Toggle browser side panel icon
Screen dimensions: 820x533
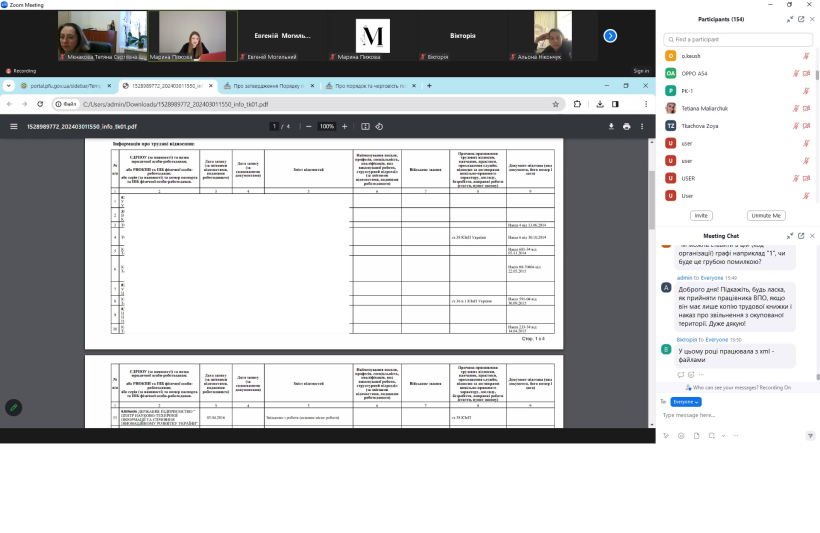pyautogui.click(x=616, y=104)
